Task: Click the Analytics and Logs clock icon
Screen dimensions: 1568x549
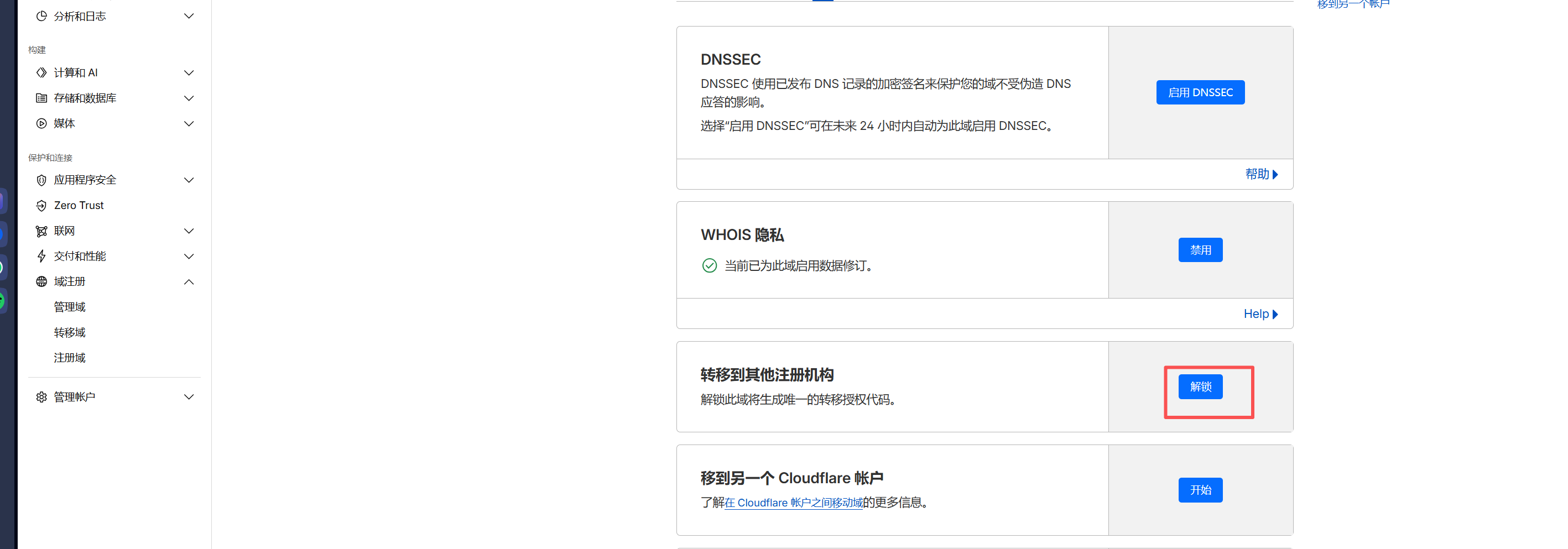Action: pos(41,17)
